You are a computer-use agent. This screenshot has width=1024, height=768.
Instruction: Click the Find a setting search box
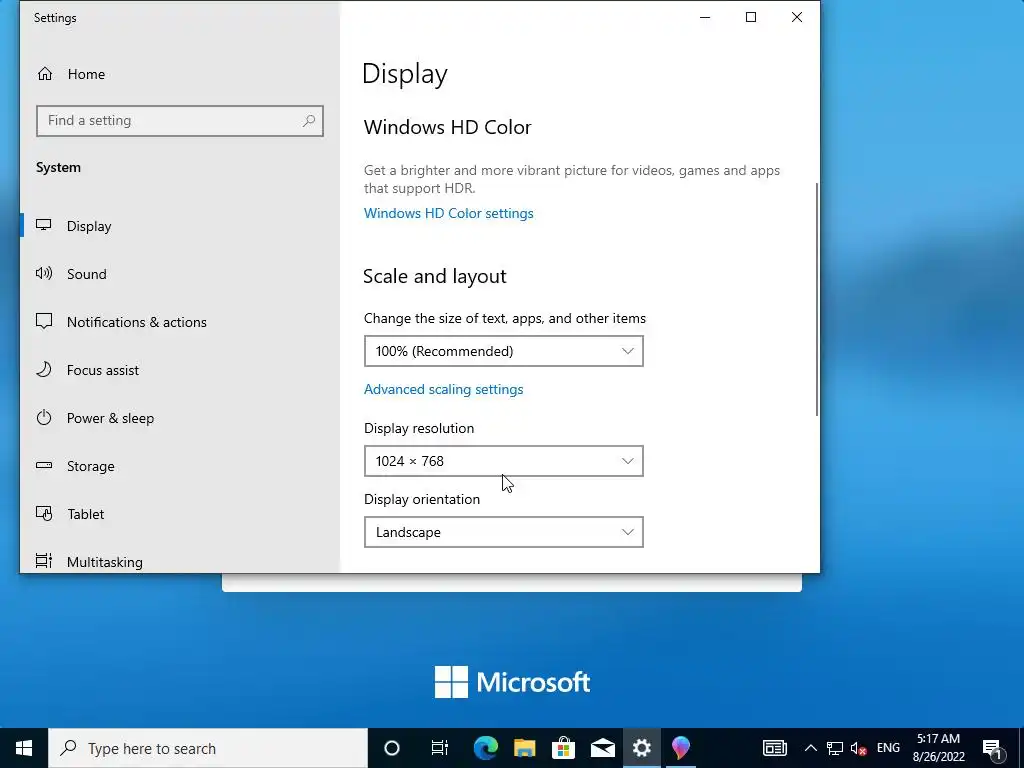coord(180,121)
